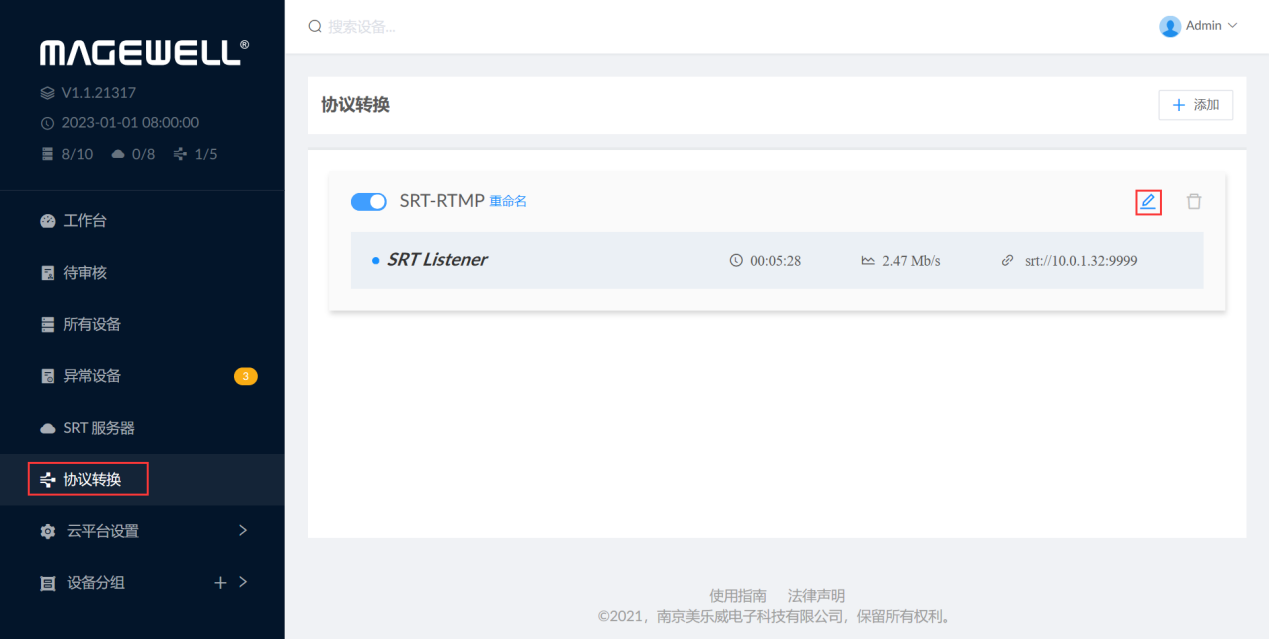
Task: Click the 待审核 sidebar icon
Action: (47, 273)
